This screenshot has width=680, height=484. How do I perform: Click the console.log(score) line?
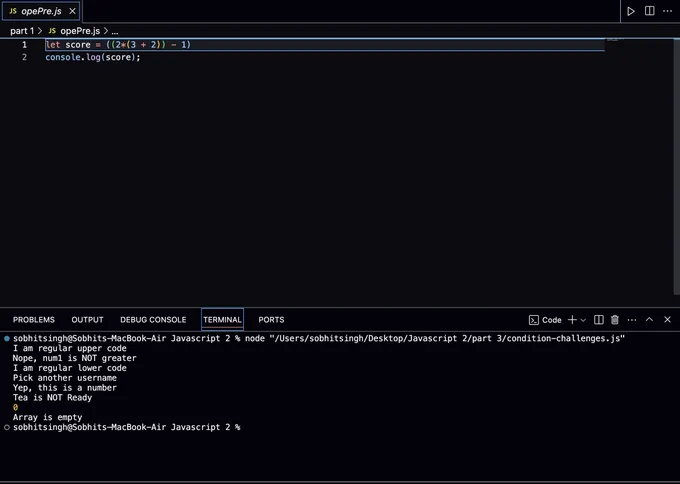(93, 57)
